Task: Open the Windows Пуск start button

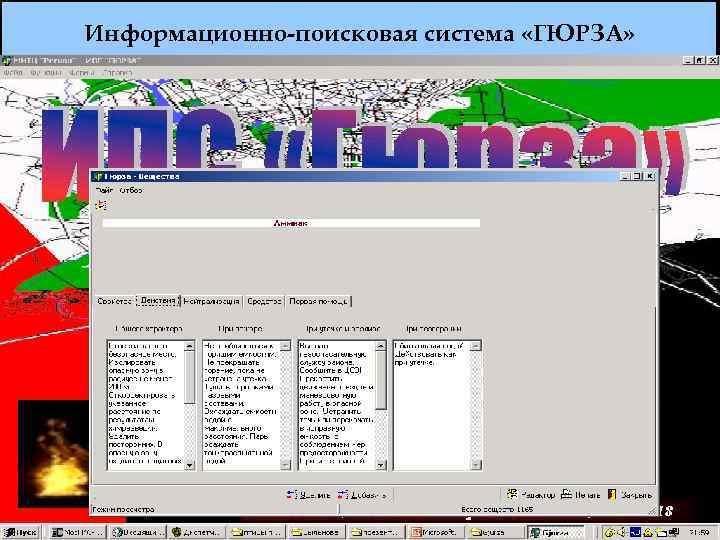Action: tap(21, 532)
